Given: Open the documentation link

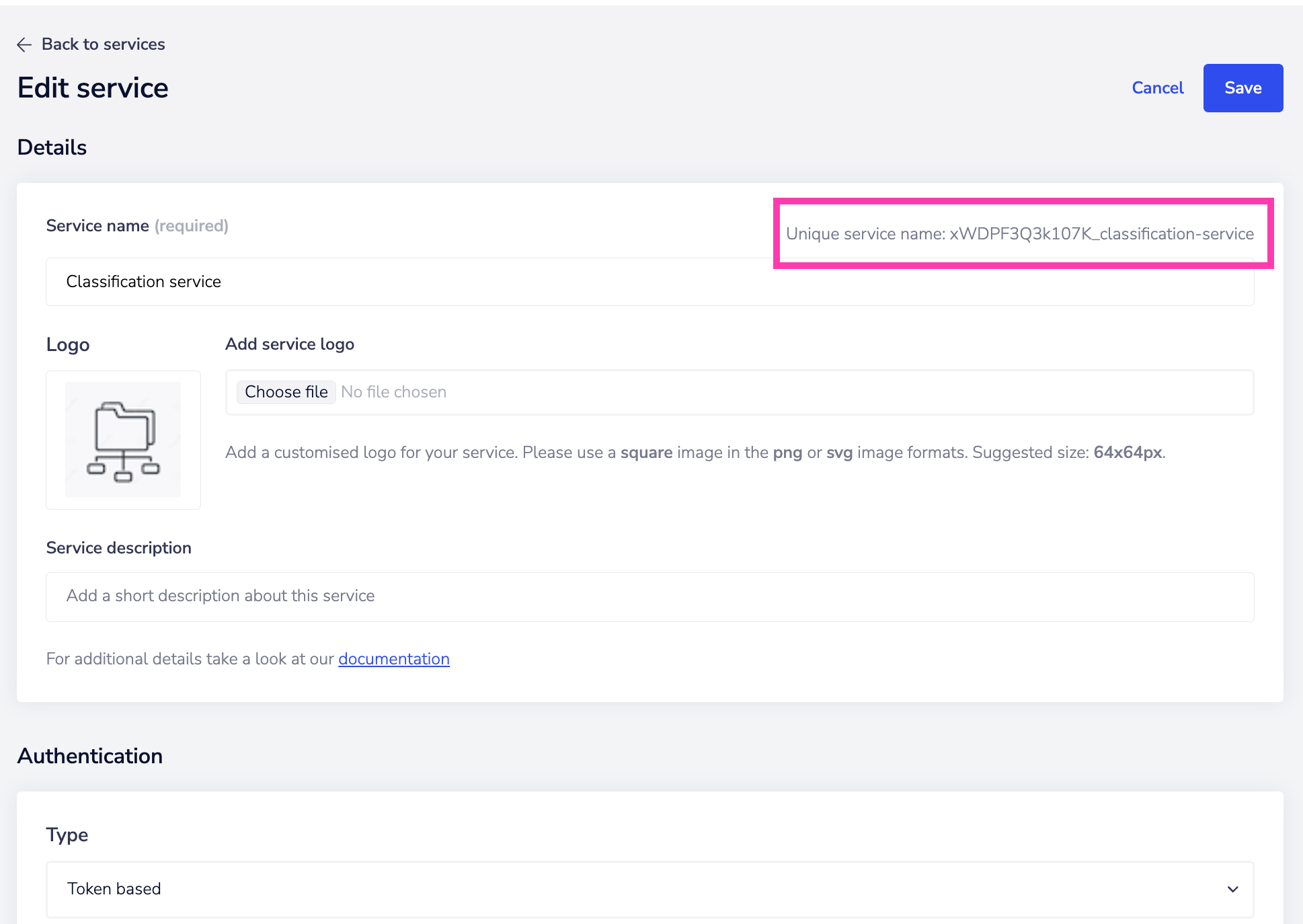Looking at the screenshot, I should (x=393, y=658).
